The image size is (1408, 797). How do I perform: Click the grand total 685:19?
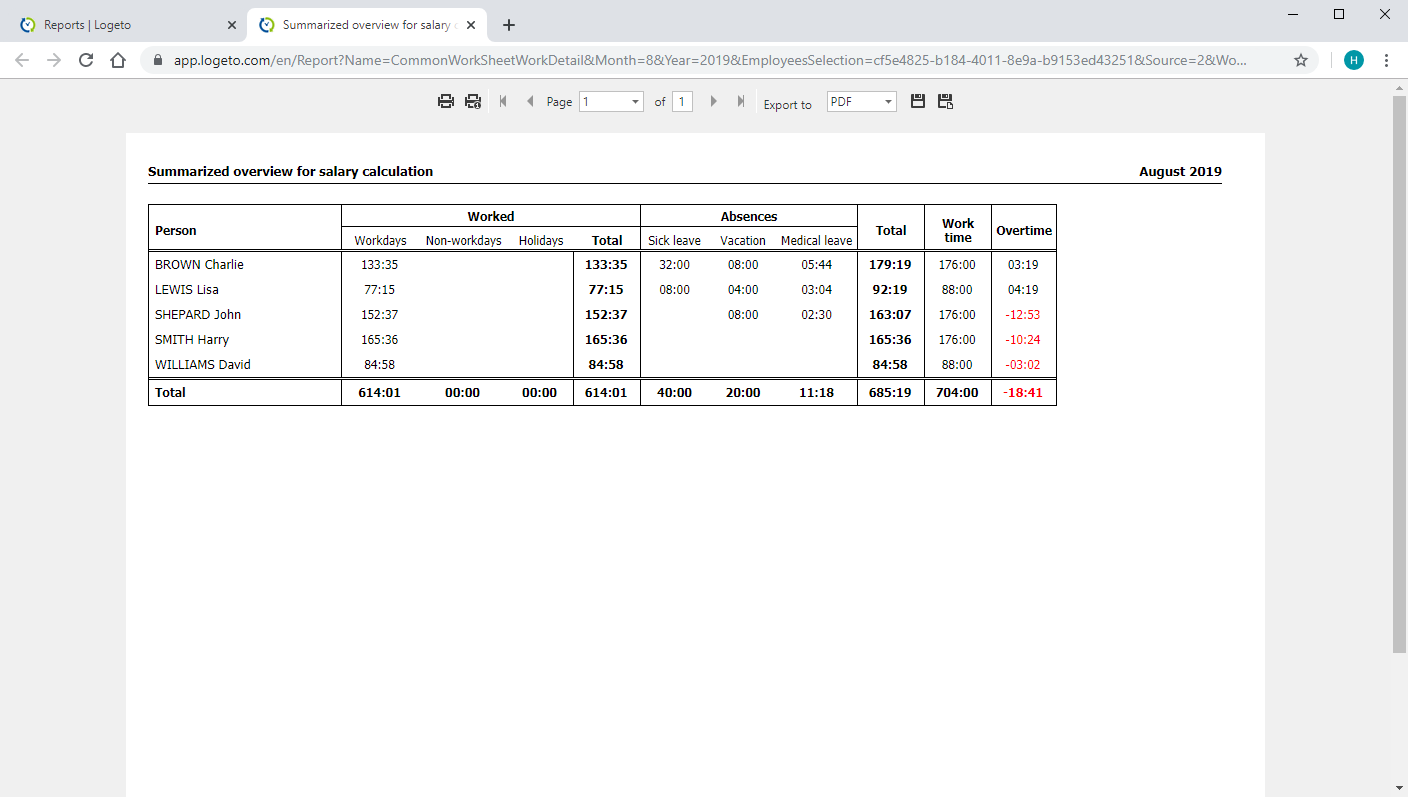[x=890, y=393]
